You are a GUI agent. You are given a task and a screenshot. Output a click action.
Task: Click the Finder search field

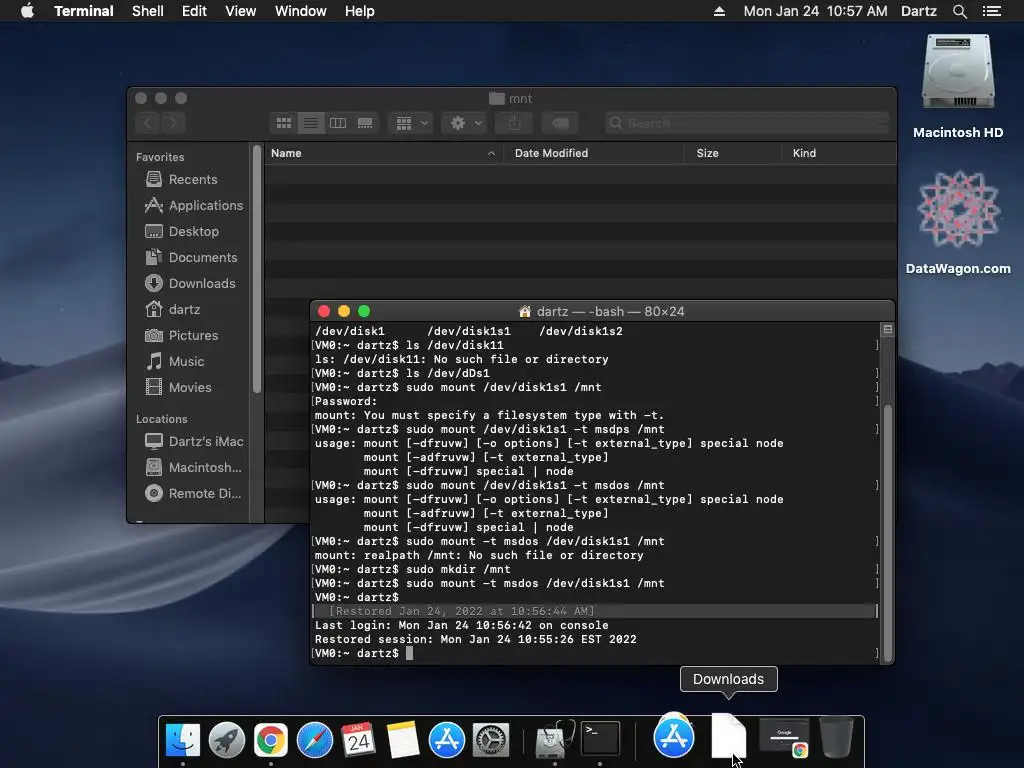coord(747,123)
